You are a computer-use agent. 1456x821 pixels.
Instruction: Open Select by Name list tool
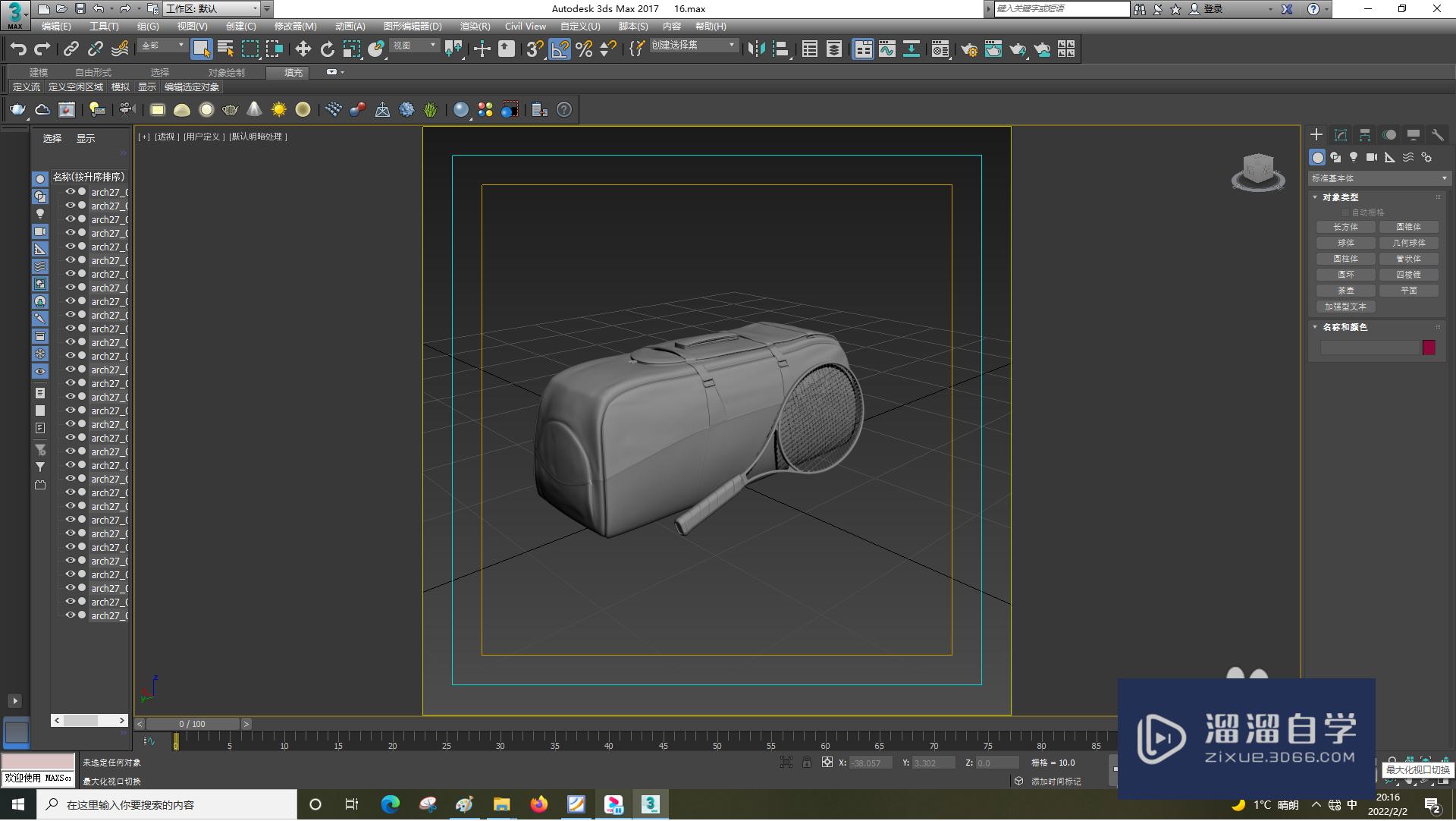(226, 49)
